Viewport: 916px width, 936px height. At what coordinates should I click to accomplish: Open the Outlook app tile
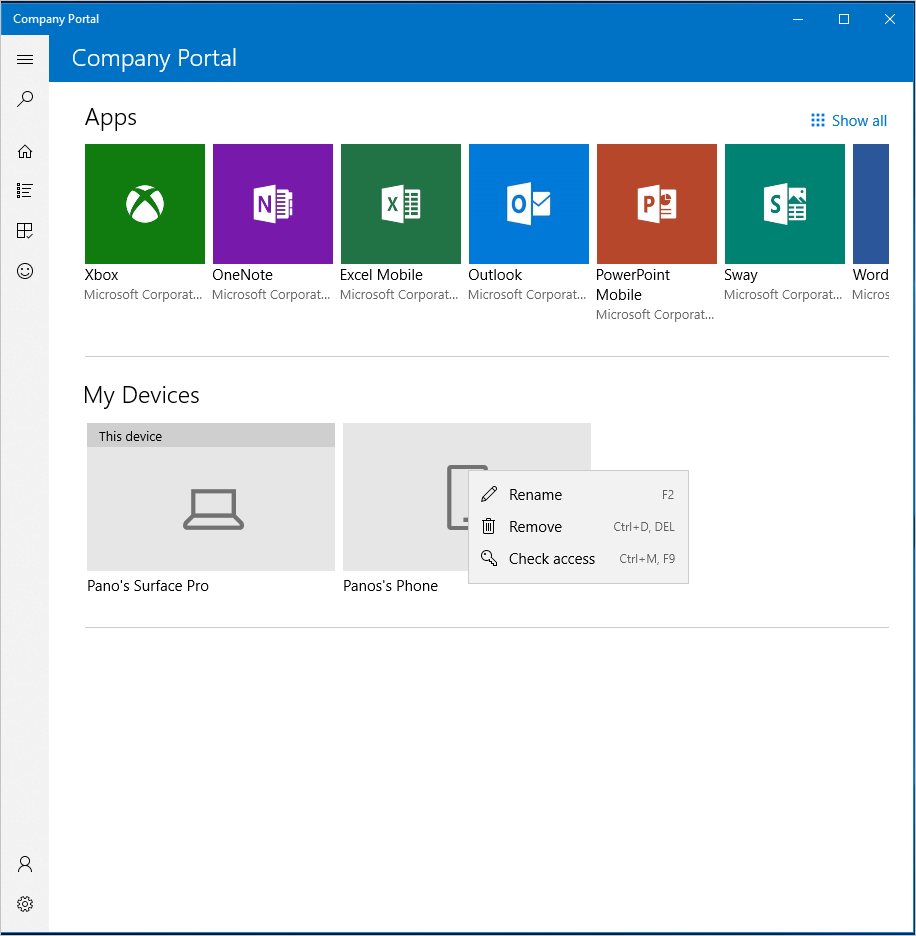(528, 204)
